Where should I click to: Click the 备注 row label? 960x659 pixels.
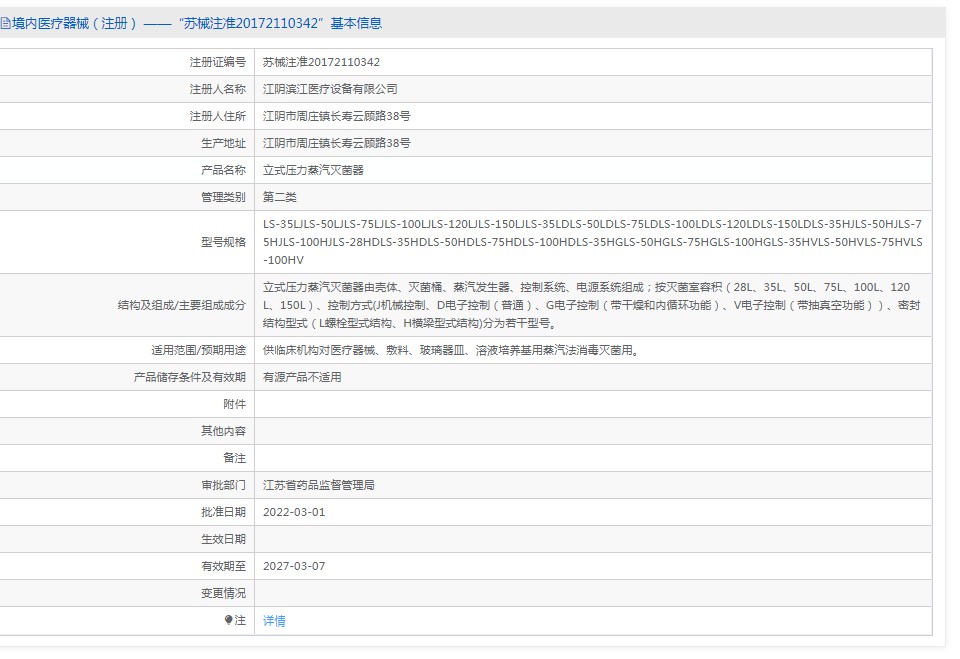pyautogui.click(x=234, y=458)
